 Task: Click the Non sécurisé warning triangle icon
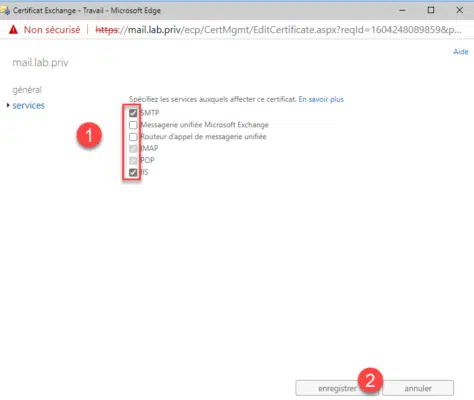(13, 30)
